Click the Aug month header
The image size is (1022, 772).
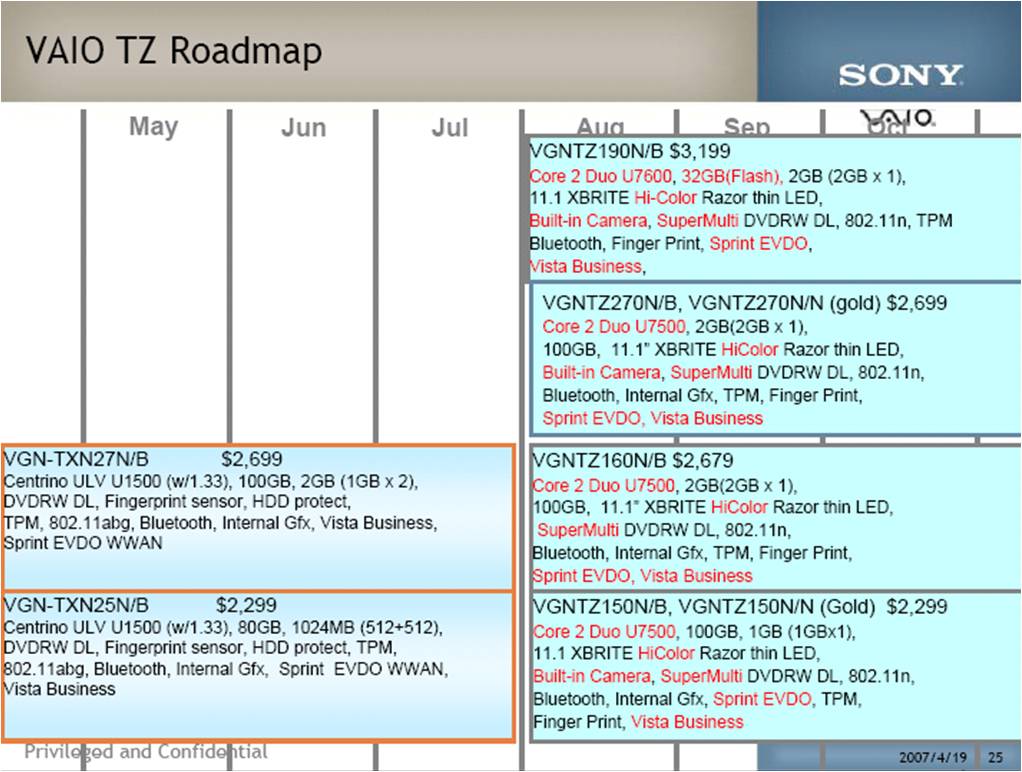pyautogui.click(x=600, y=127)
